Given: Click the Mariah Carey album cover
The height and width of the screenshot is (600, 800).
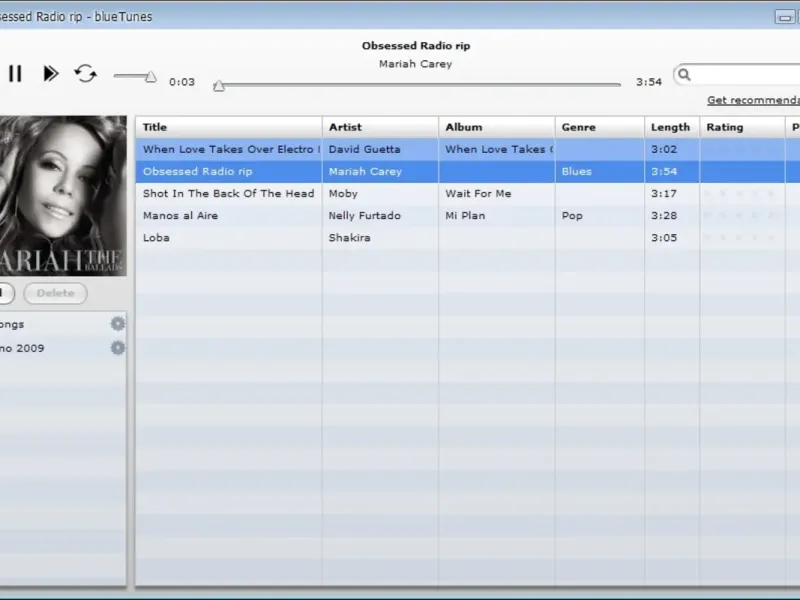Looking at the screenshot, I should (x=63, y=196).
